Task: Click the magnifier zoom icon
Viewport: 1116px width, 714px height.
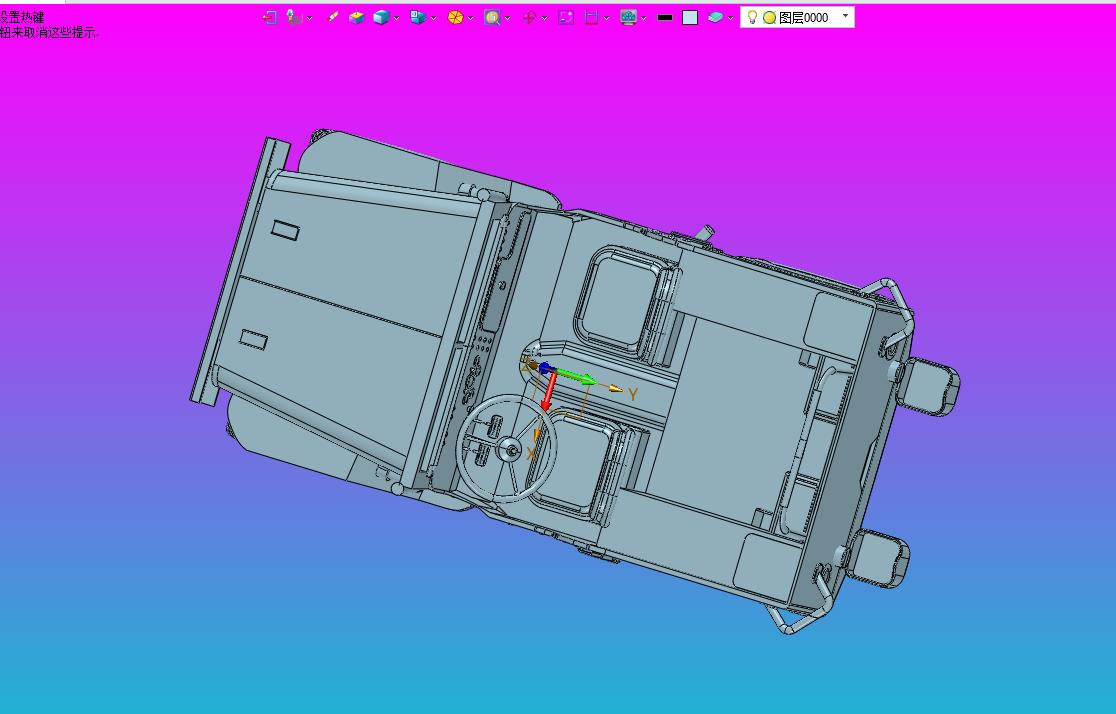Action: (492, 18)
